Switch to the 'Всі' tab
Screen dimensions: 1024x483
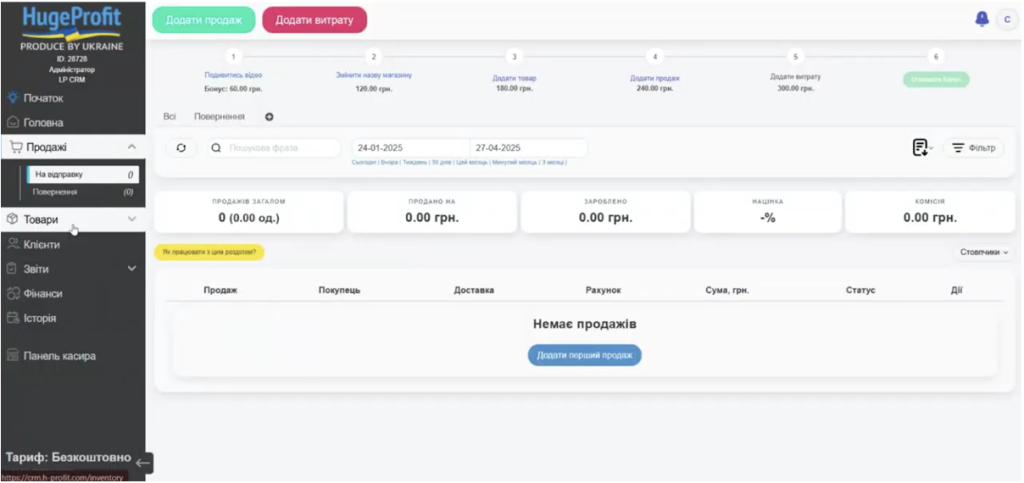[169, 117]
